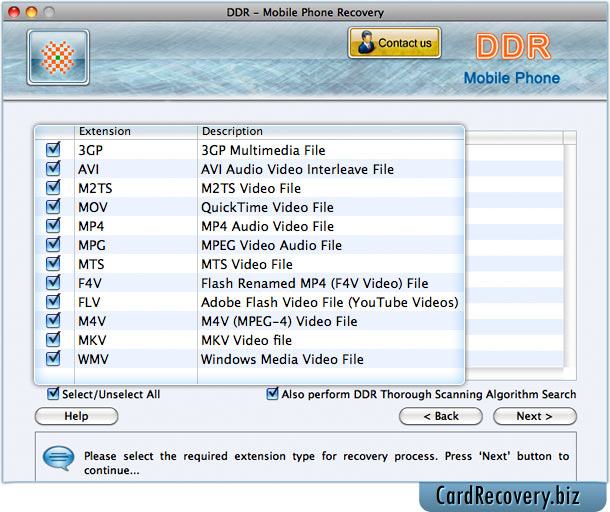Continue with the Next > button
This screenshot has height=512, width=610.
pos(535,416)
